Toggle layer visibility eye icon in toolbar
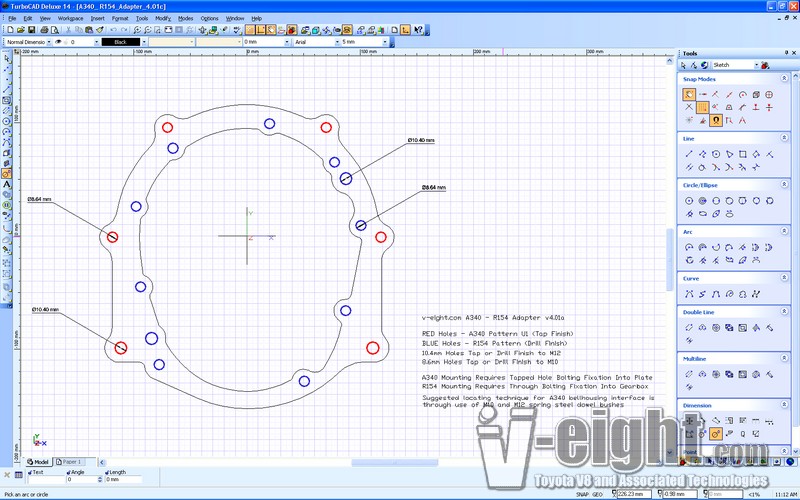Viewport: 800px width, 500px height. tap(59, 42)
